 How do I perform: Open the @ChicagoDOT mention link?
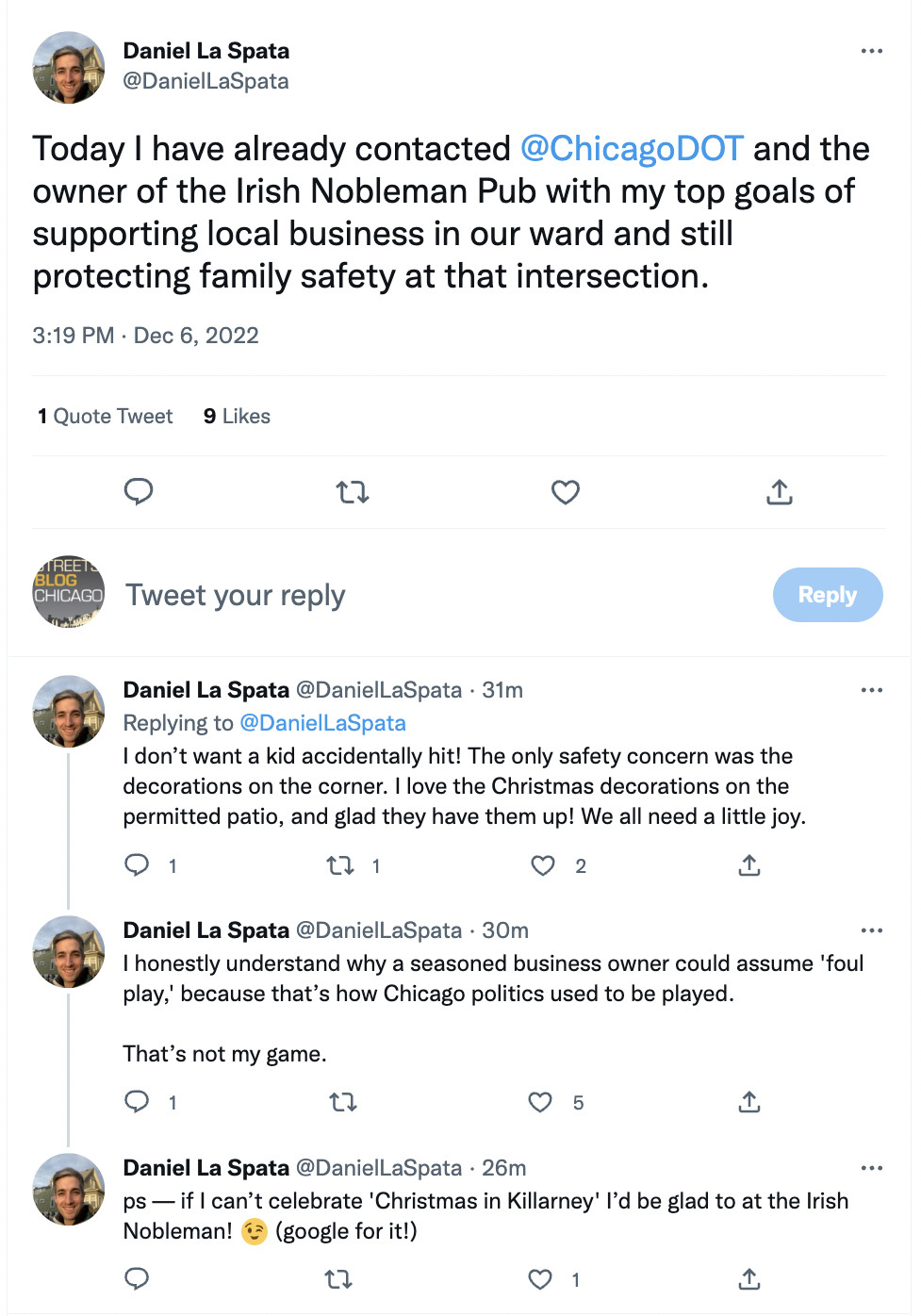tap(632, 149)
